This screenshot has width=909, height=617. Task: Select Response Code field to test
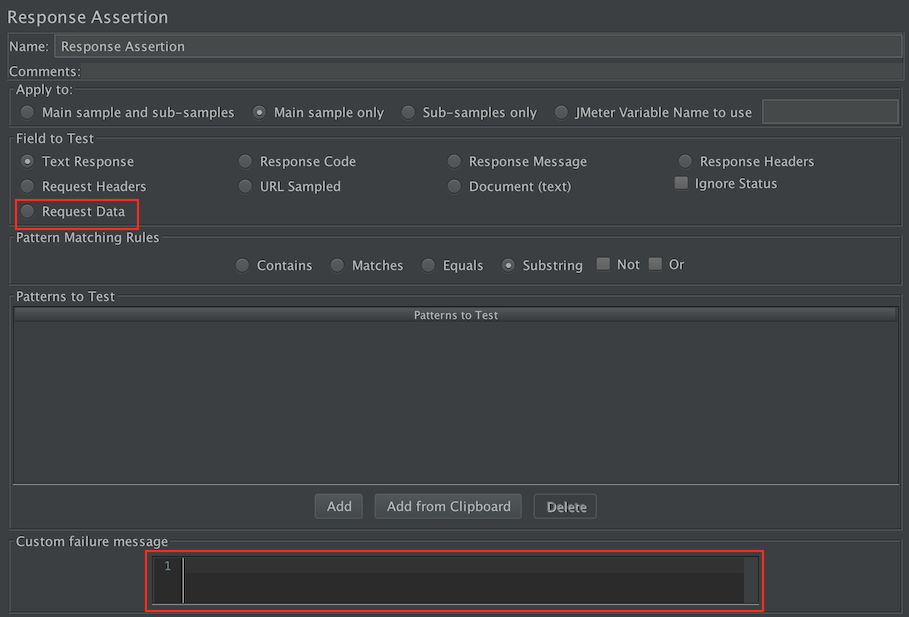click(246, 162)
